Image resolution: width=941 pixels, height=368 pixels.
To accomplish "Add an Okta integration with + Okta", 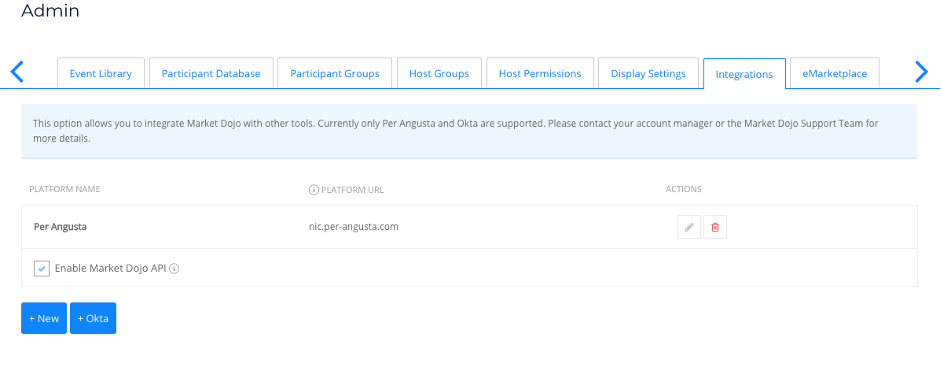I will coord(93,318).
